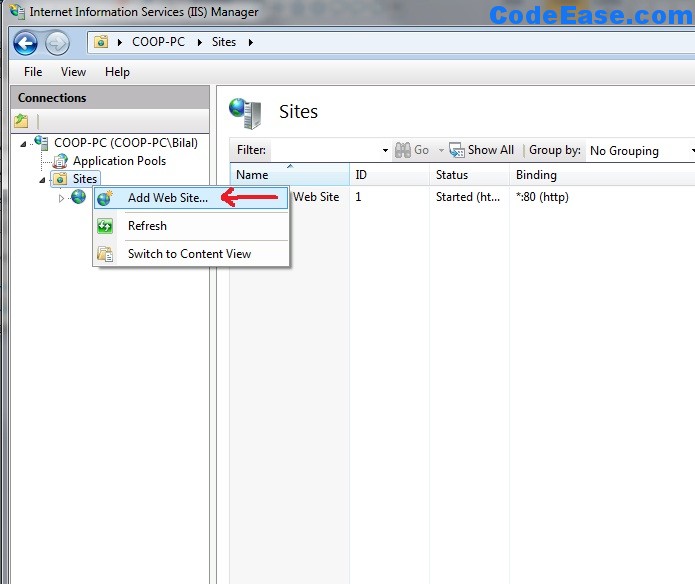This screenshot has width=695, height=584.
Task: Click the address bar home folder icon
Action: [101, 42]
